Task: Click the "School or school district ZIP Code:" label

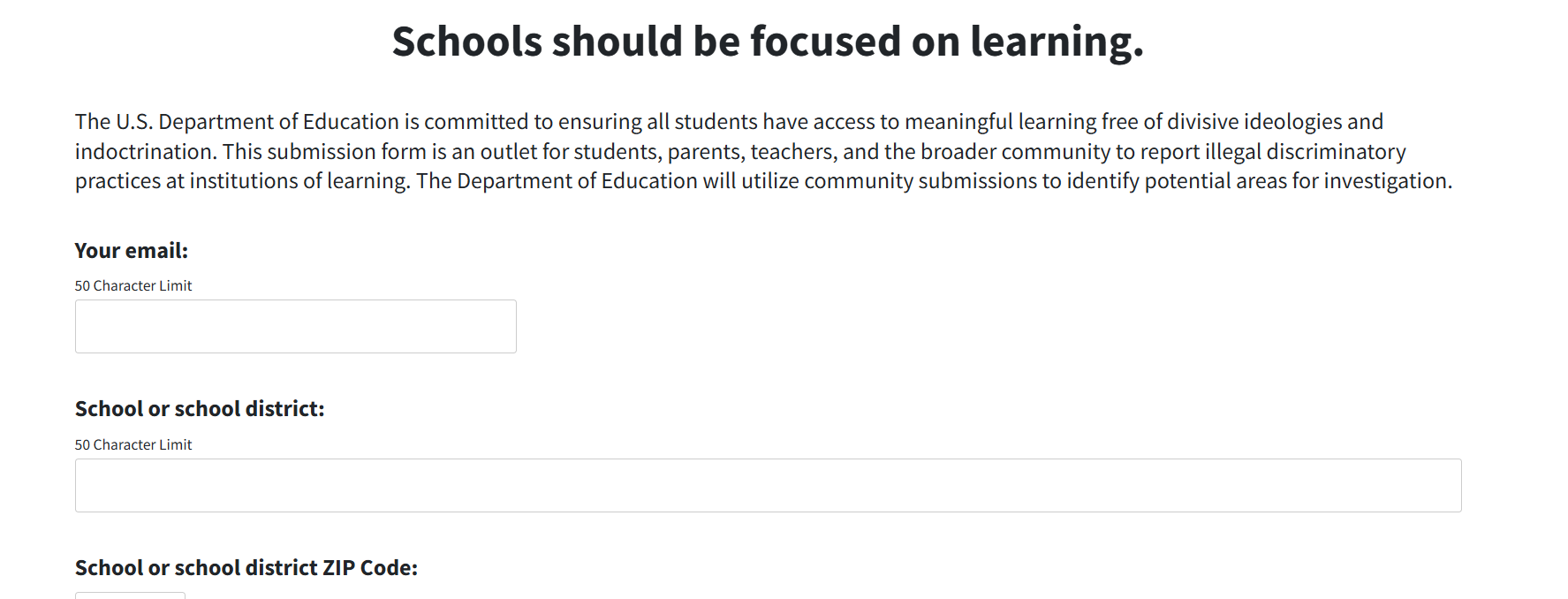Action: (246, 568)
